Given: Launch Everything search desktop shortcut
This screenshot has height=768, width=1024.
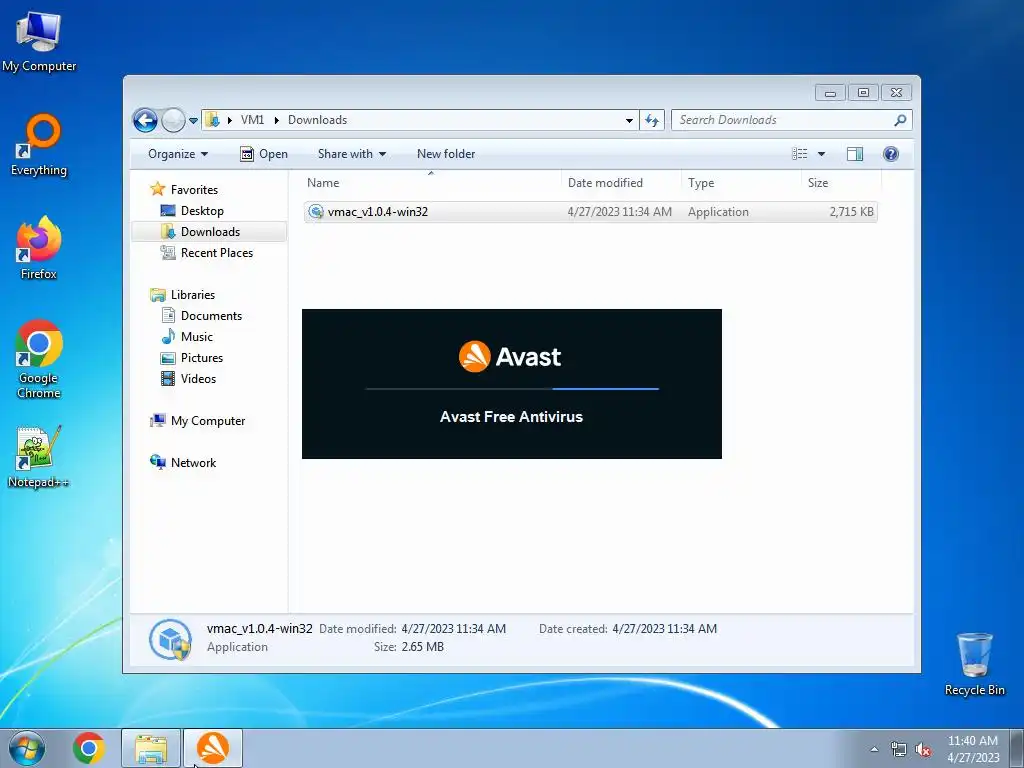Looking at the screenshot, I should pyautogui.click(x=39, y=145).
